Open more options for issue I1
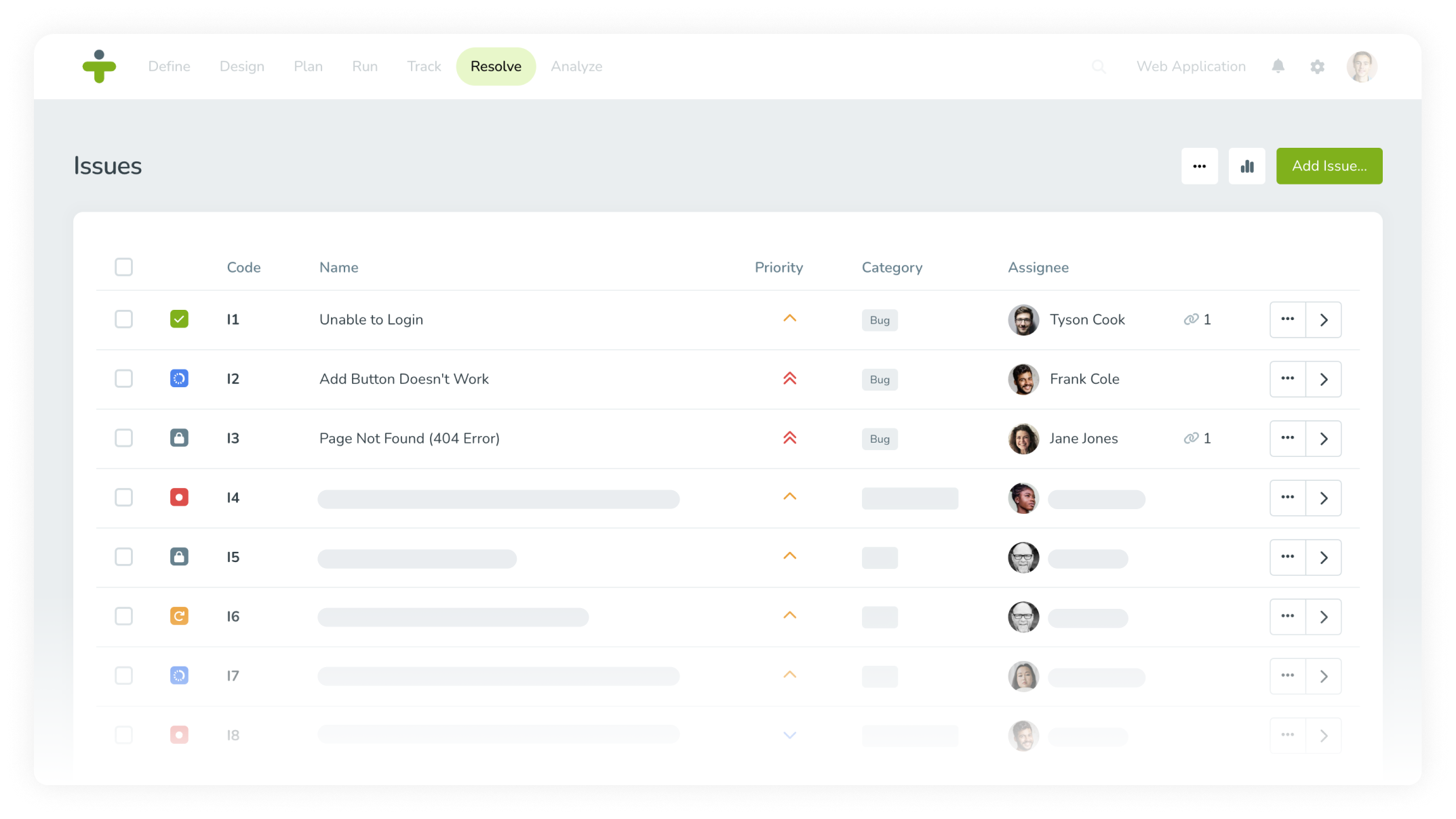Image resolution: width=1456 pixels, height=819 pixels. [x=1287, y=319]
